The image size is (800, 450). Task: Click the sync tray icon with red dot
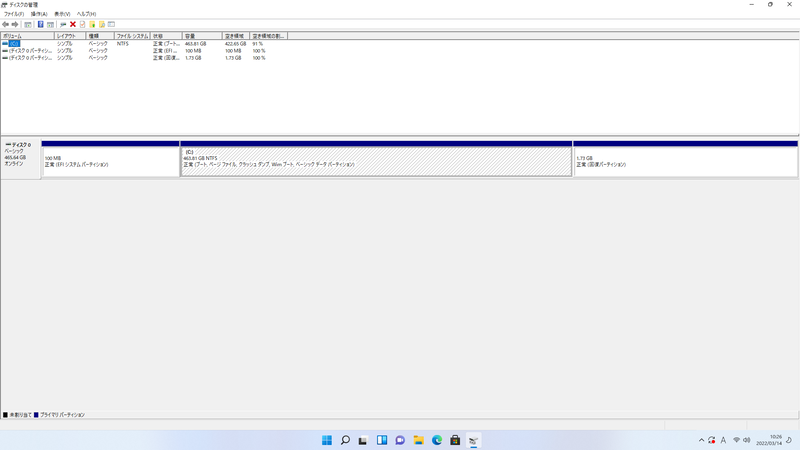pyautogui.click(x=712, y=440)
